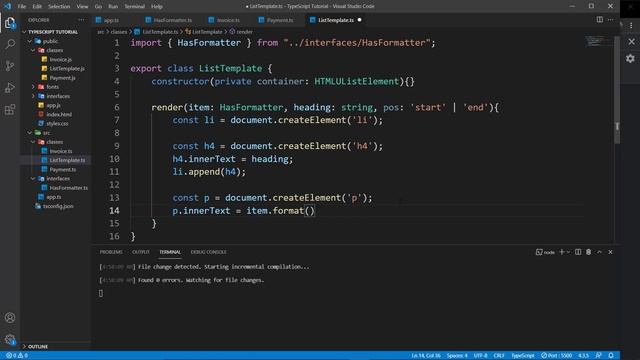Switch to the Invoice.ts editor tab
Viewport: 640px width, 360px height.
[228, 20]
